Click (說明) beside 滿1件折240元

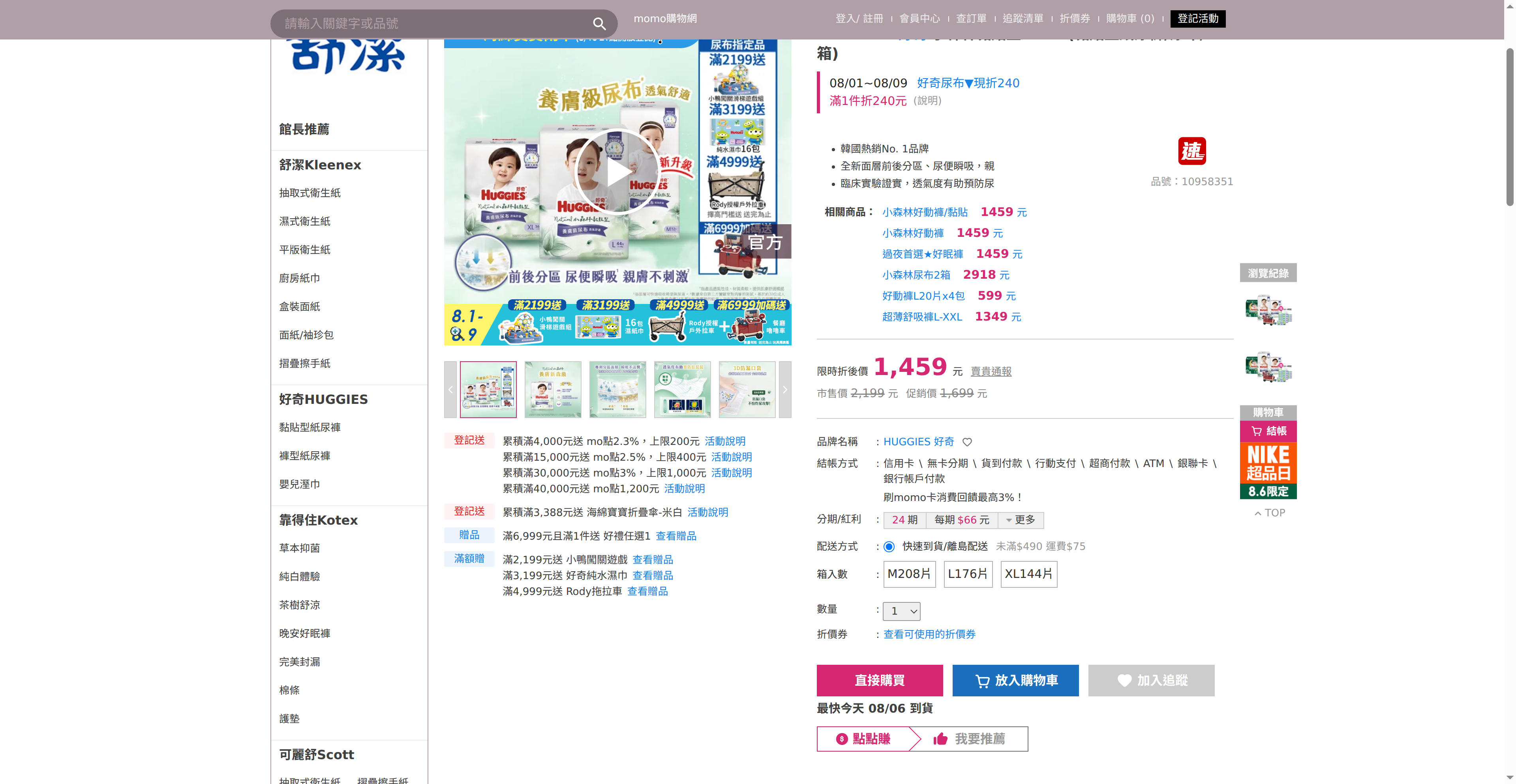(x=927, y=101)
